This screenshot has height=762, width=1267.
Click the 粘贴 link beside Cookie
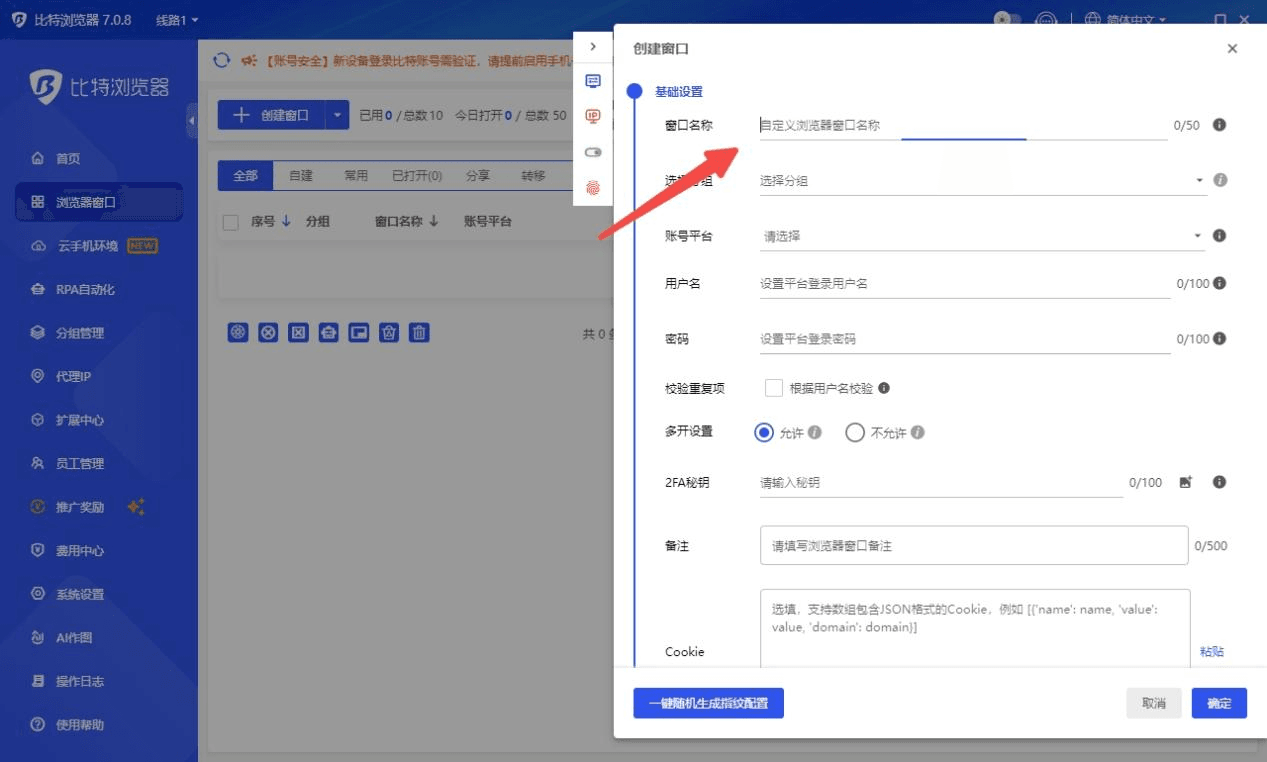click(1211, 652)
